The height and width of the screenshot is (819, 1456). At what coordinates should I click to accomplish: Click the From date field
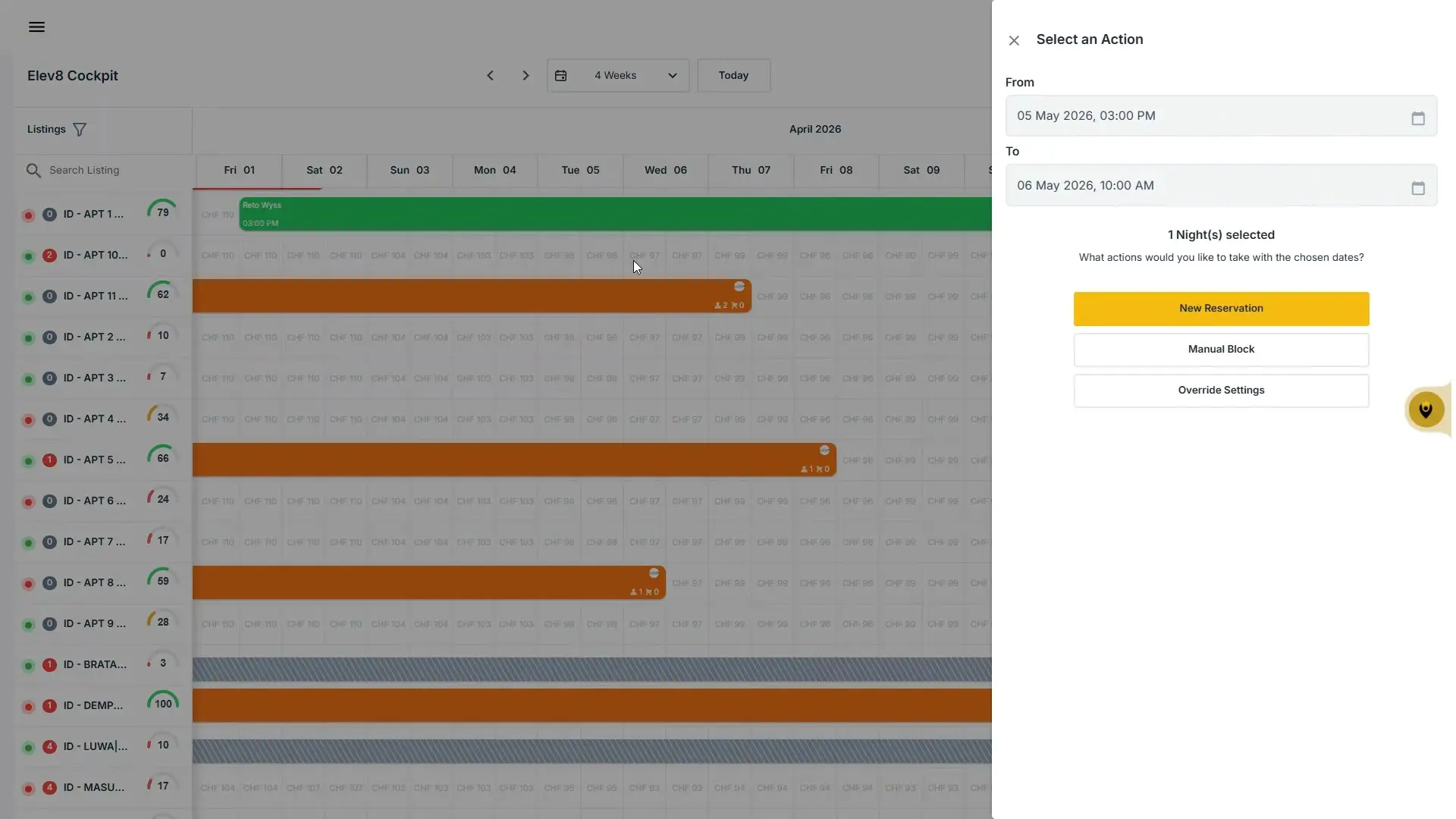[x=1221, y=116]
